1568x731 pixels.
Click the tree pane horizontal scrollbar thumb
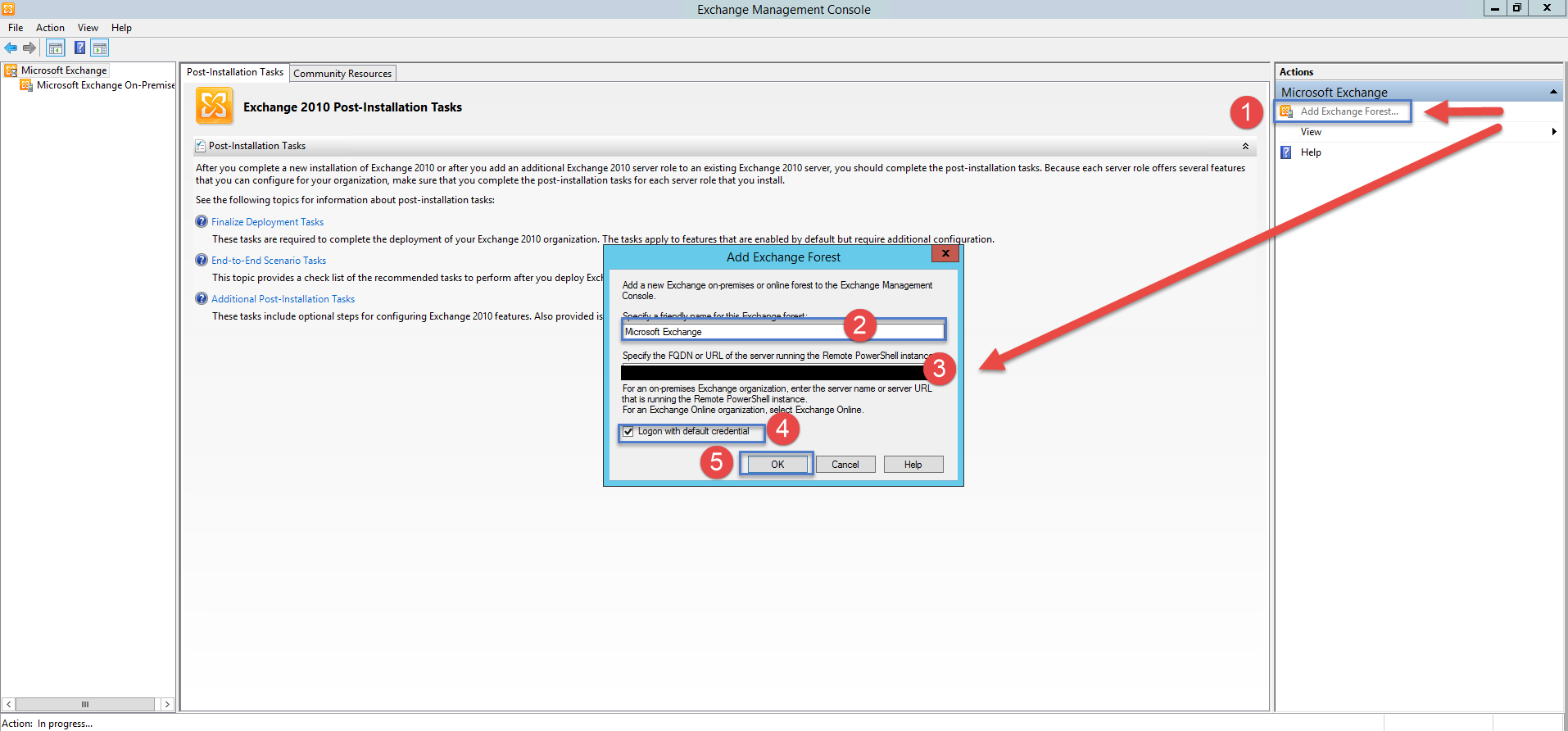(x=85, y=704)
